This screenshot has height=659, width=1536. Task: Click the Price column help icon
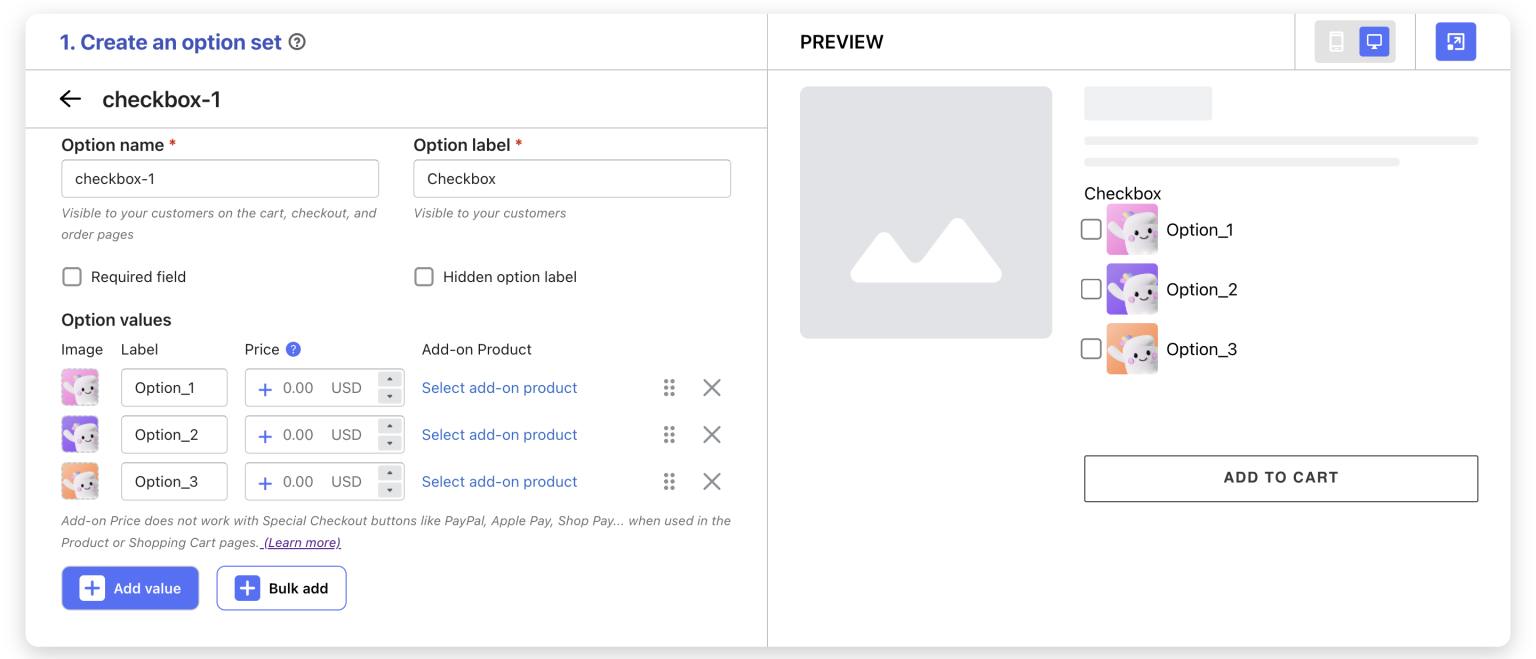291,349
